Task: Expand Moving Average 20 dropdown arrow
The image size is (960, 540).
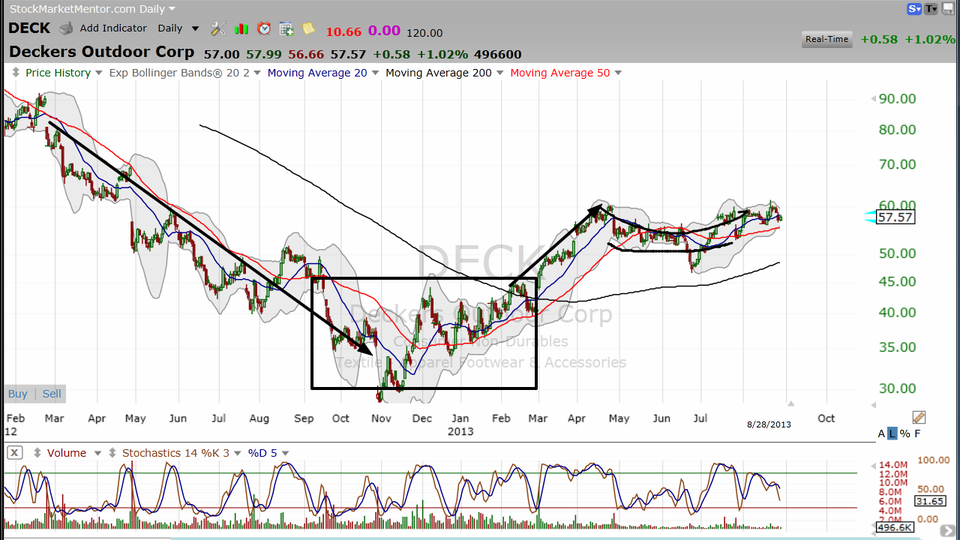Action: (x=375, y=73)
